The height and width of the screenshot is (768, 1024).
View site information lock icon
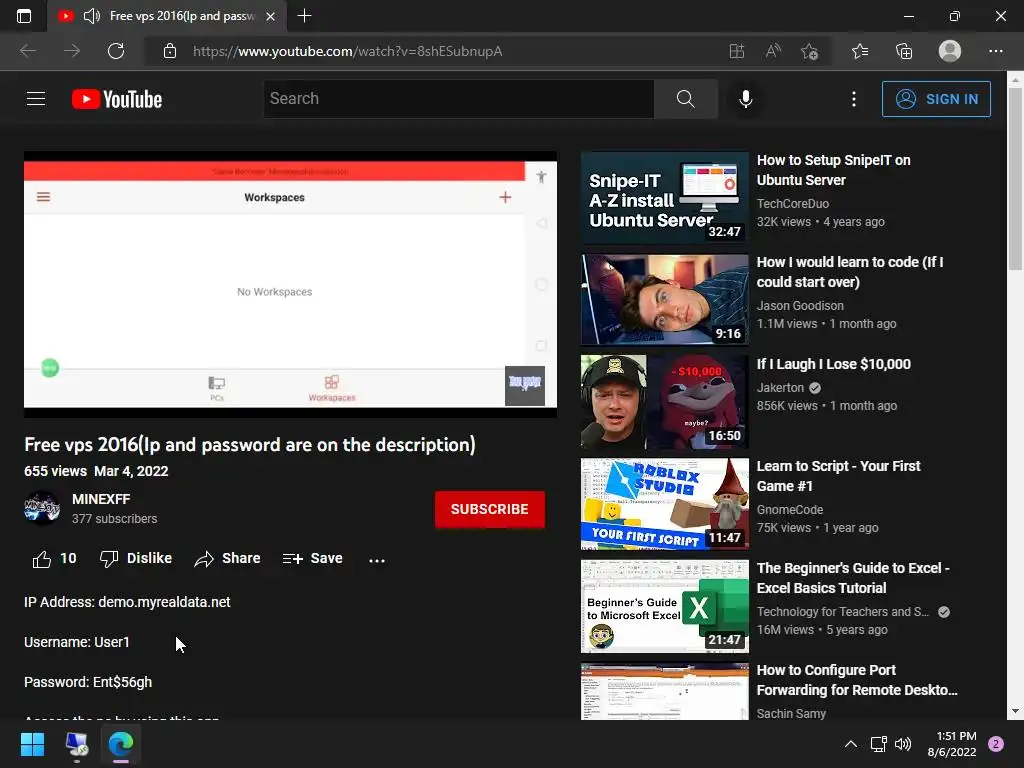(170, 51)
